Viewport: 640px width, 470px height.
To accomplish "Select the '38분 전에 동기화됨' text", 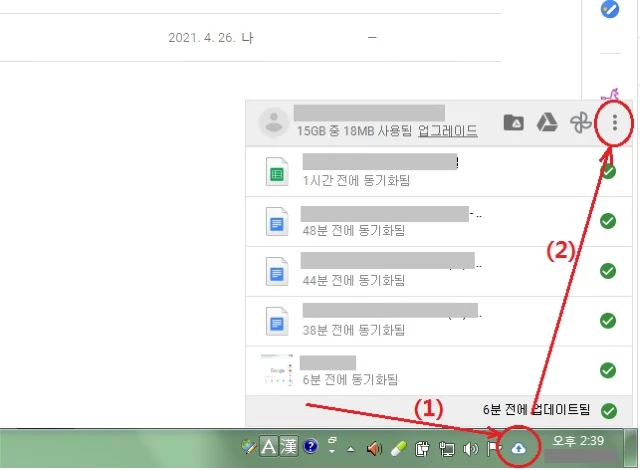I will [x=353, y=330].
